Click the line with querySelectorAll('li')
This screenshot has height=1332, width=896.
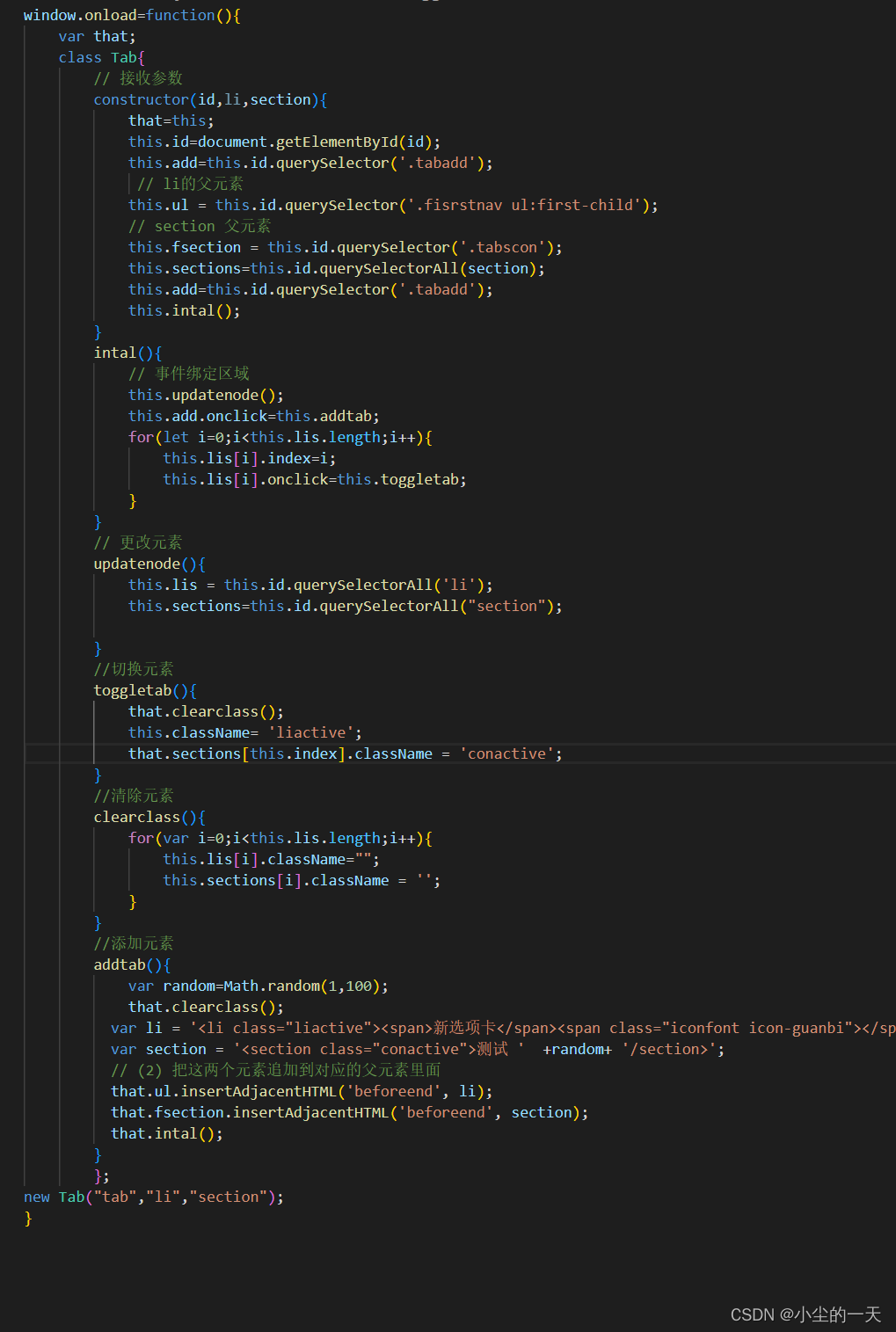pyautogui.click(x=310, y=585)
